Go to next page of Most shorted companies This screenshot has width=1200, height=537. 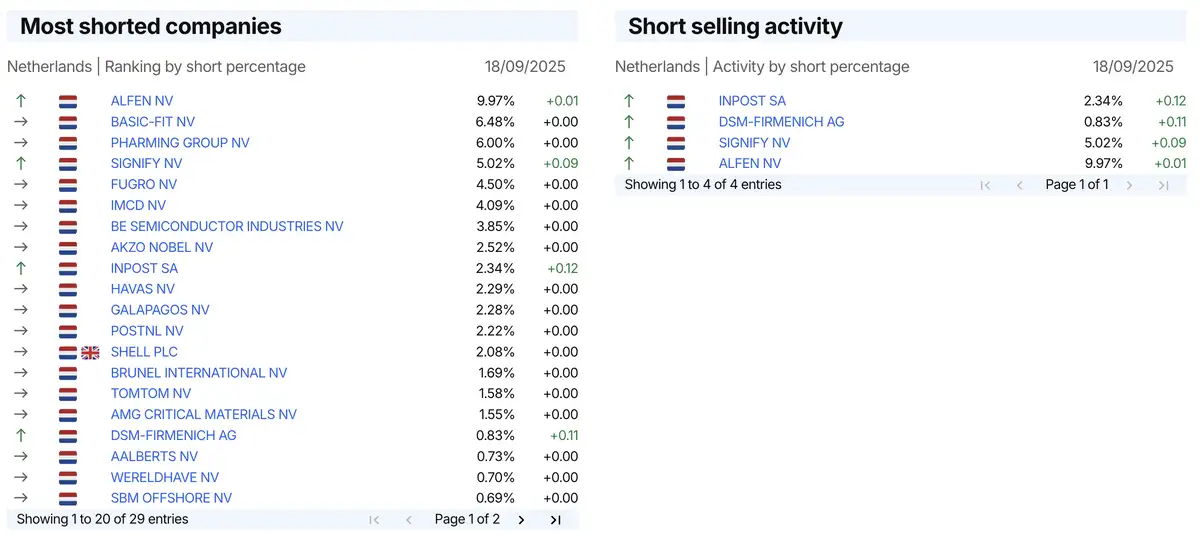[521, 520]
